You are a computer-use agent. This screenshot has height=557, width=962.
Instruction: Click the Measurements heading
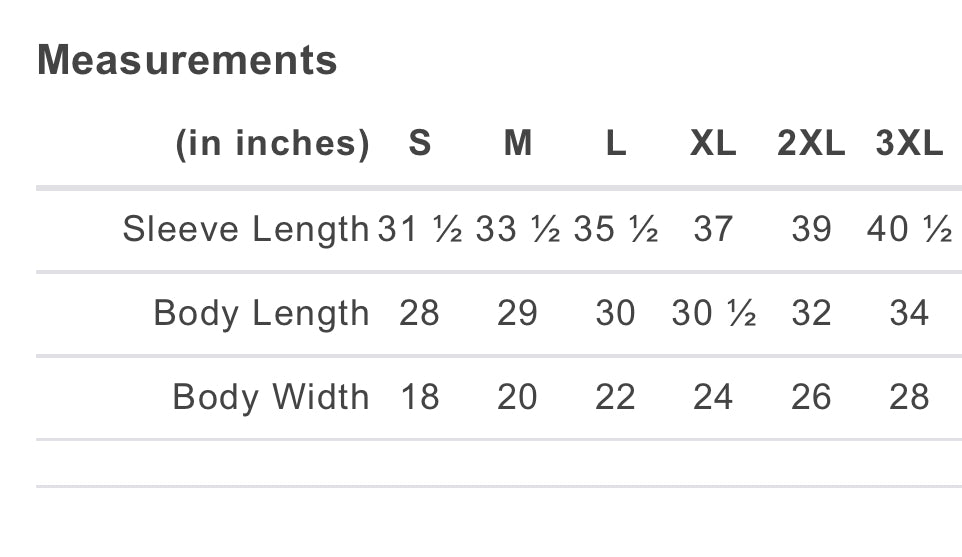click(x=187, y=60)
